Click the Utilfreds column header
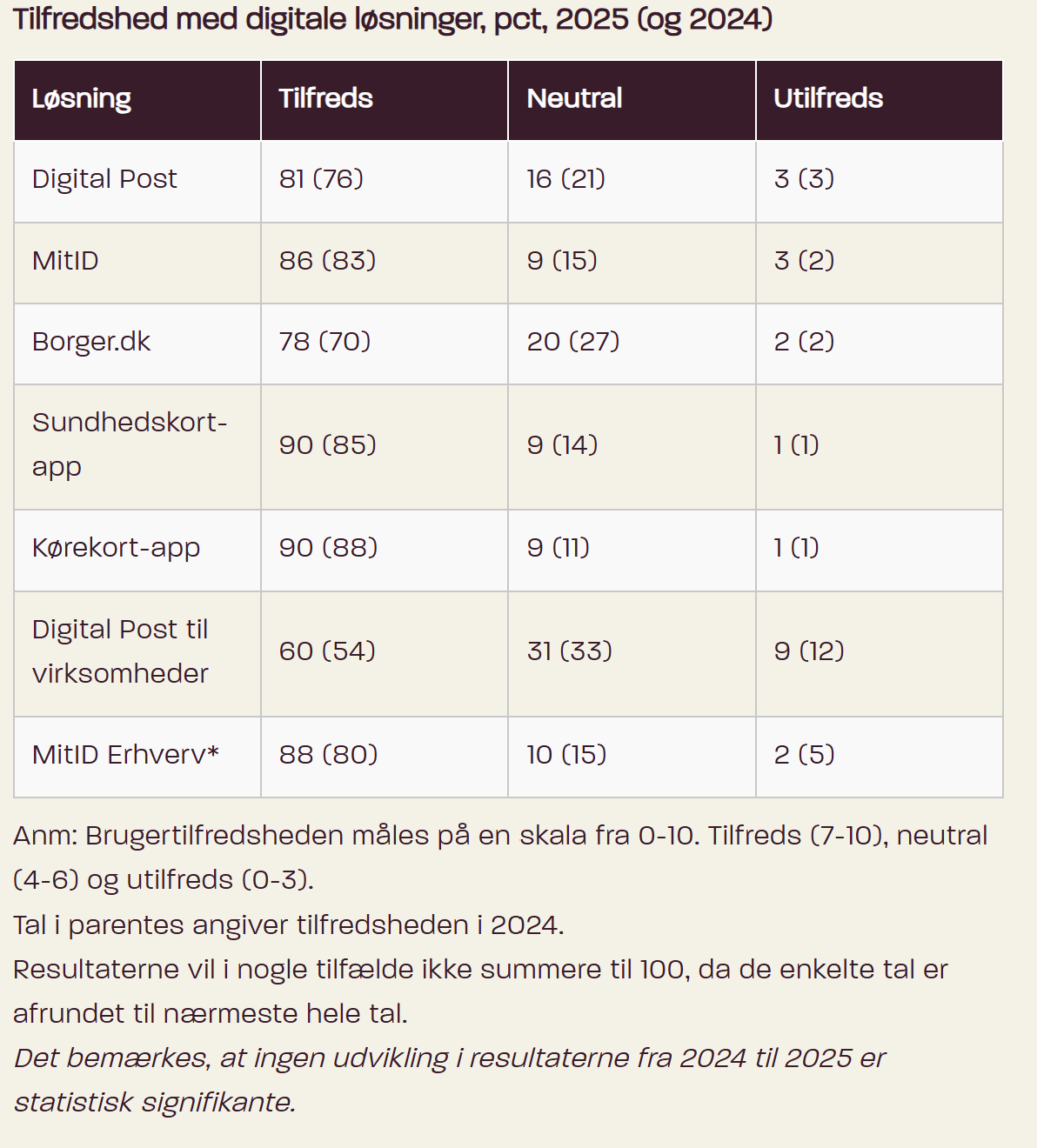This screenshot has width=1037, height=1148. pos(828,98)
